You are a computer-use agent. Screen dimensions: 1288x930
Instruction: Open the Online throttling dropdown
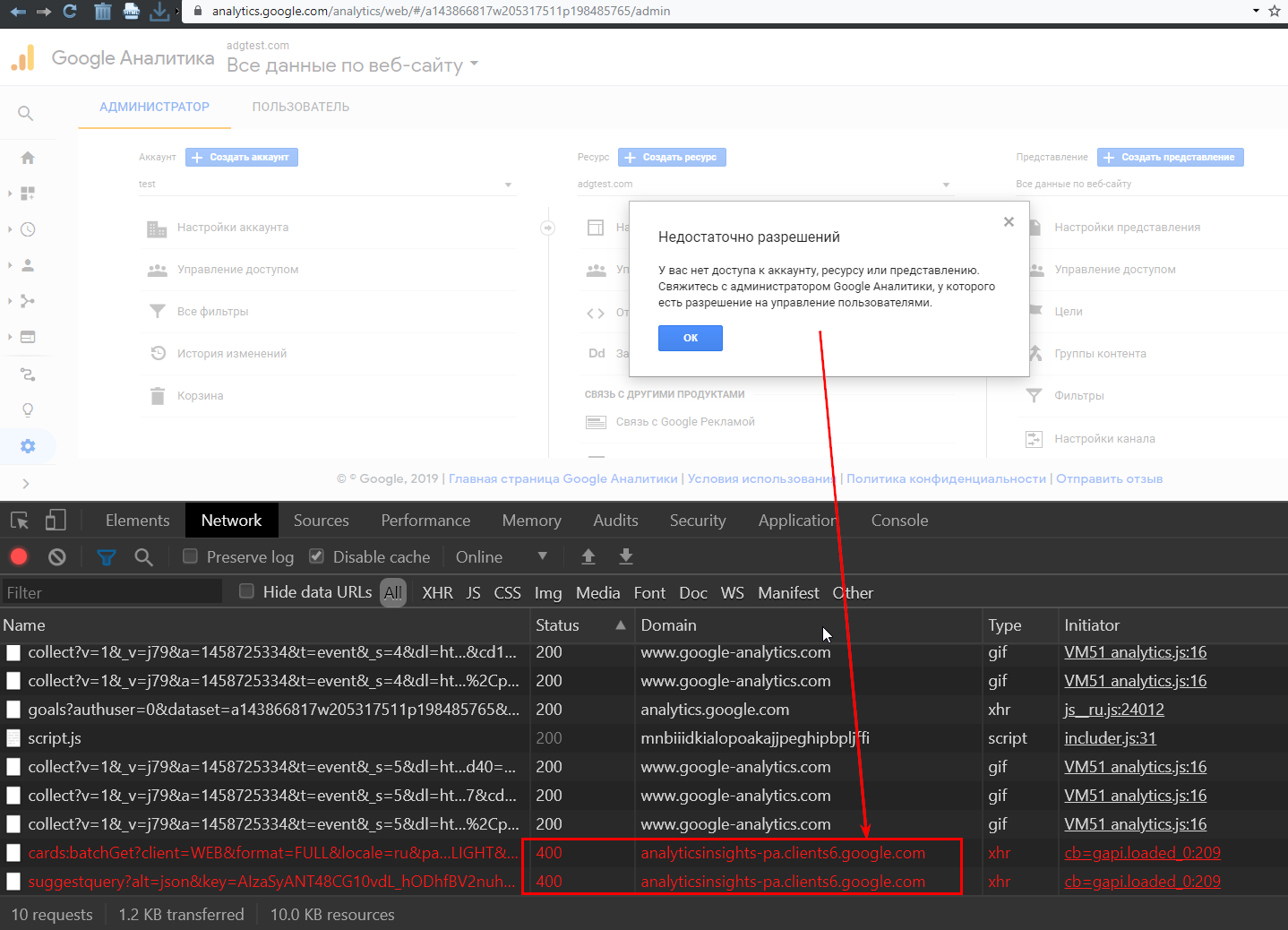click(502, 556)
